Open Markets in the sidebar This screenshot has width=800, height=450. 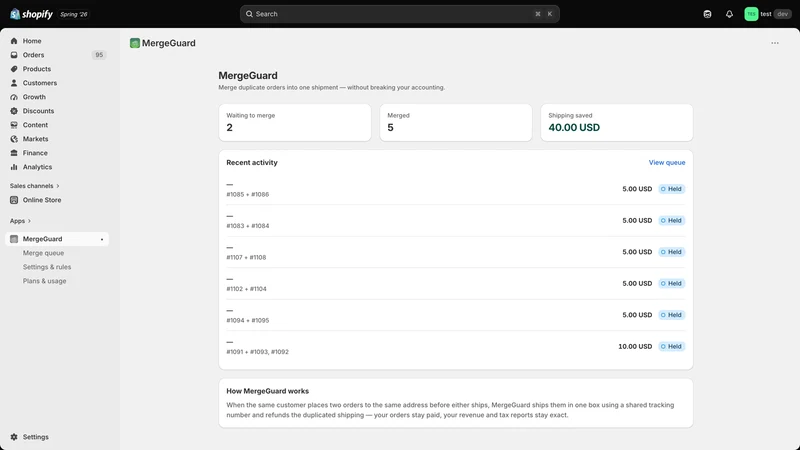point(35,139)
